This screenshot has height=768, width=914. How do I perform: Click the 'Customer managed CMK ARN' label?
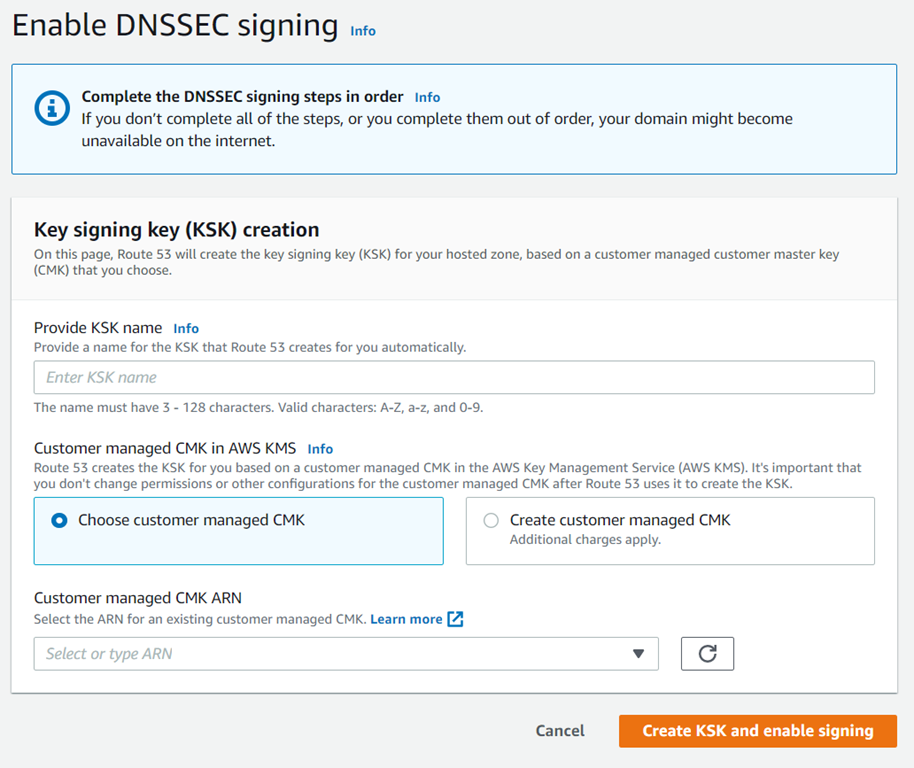[137, 598]
